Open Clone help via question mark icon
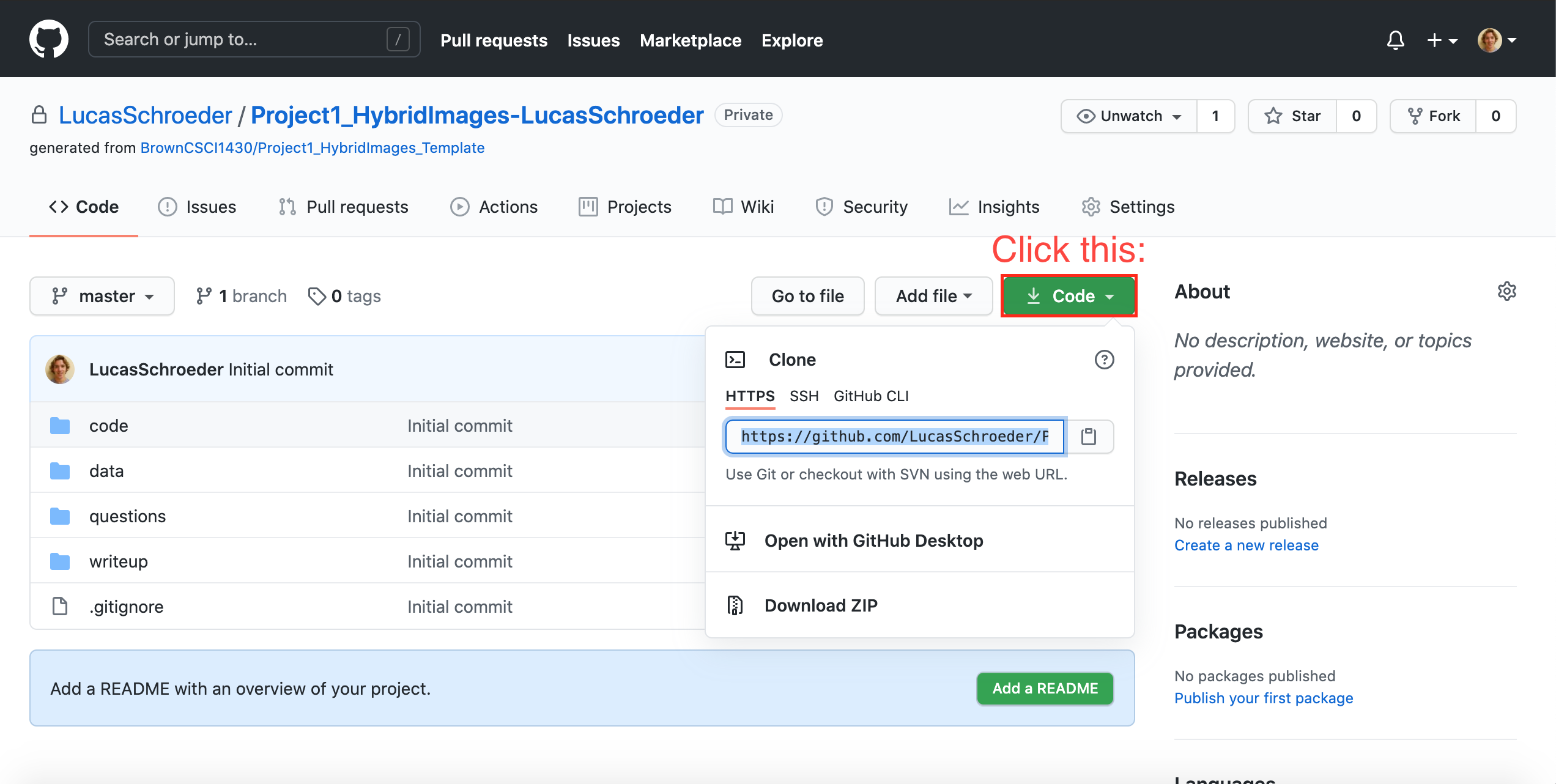 (1104, 360)
